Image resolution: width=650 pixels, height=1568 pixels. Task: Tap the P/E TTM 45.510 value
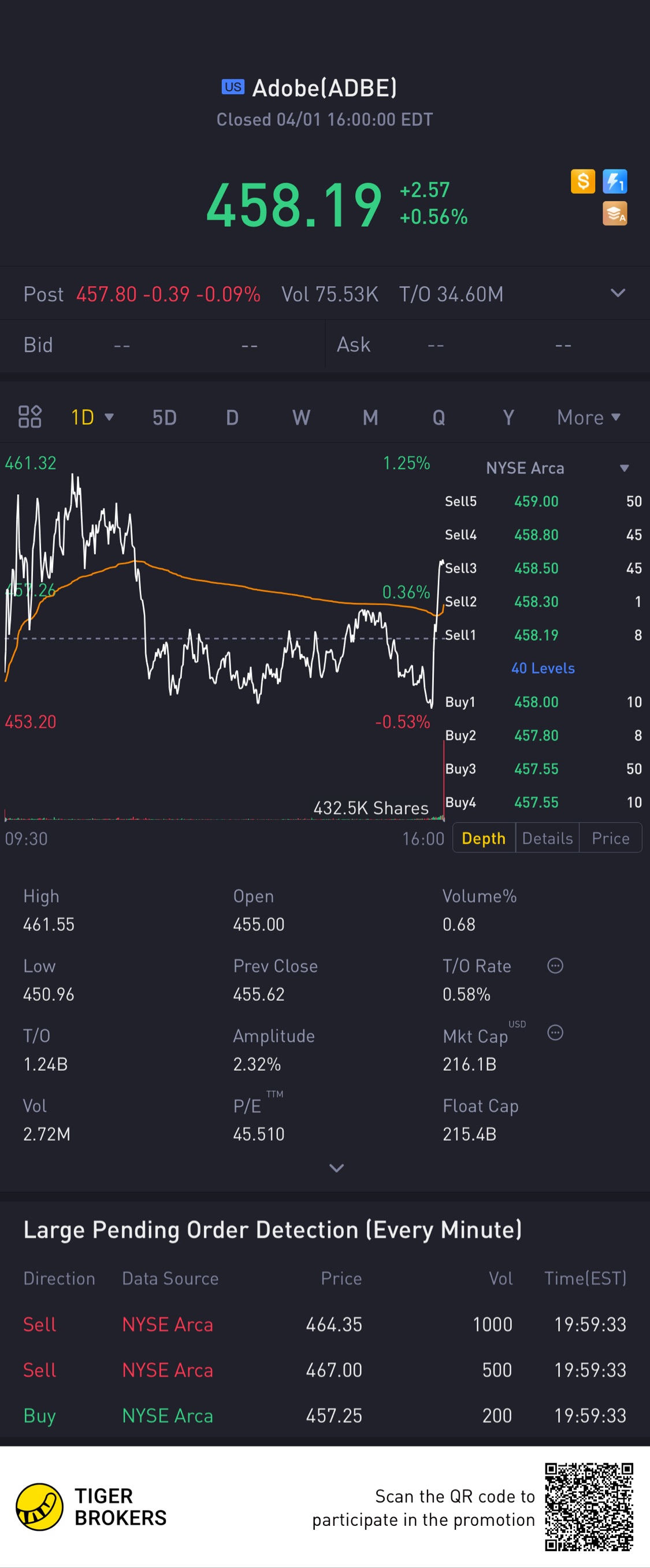pyautogui.click(x=259, y=1134)
